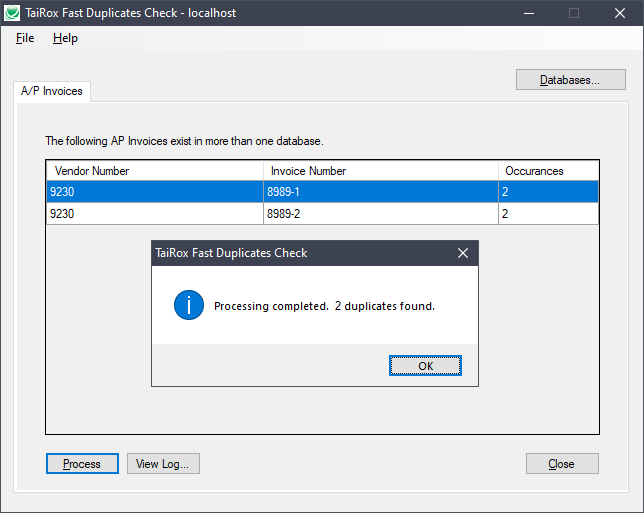Screen dimensions: 644x513
Task: Click vendor 9230 in the second row
Action: pyautogui.click(x=155, y=213)
